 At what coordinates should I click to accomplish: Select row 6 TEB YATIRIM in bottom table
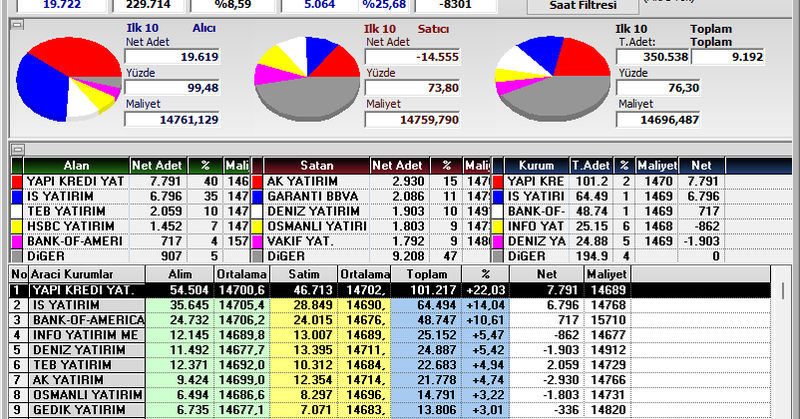390,365
